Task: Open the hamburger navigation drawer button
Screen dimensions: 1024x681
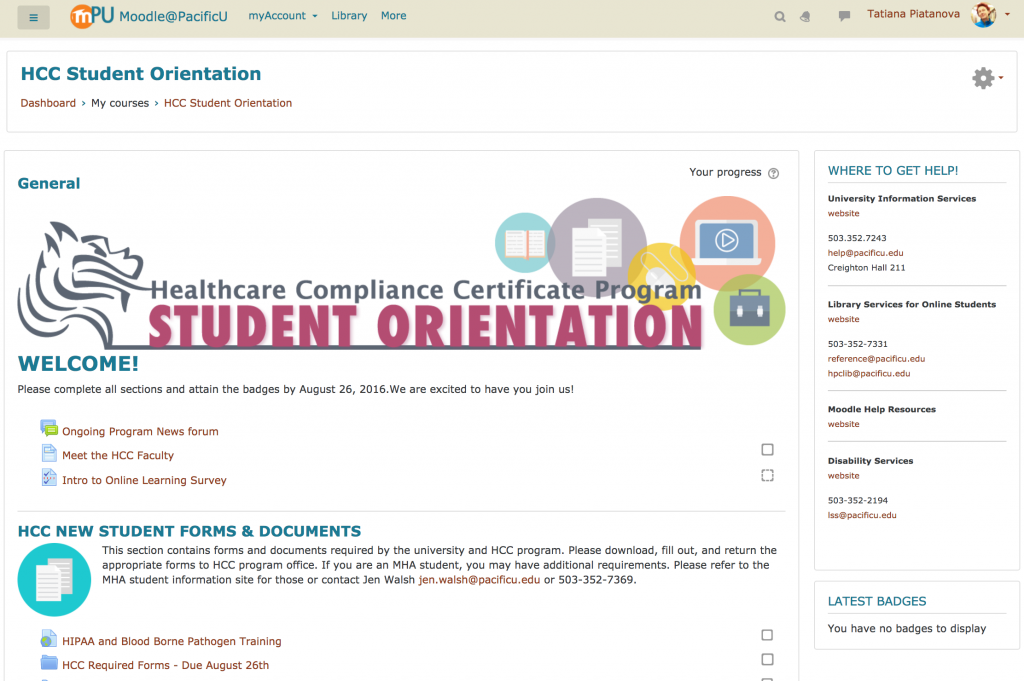Action: (x=33, y=18)
